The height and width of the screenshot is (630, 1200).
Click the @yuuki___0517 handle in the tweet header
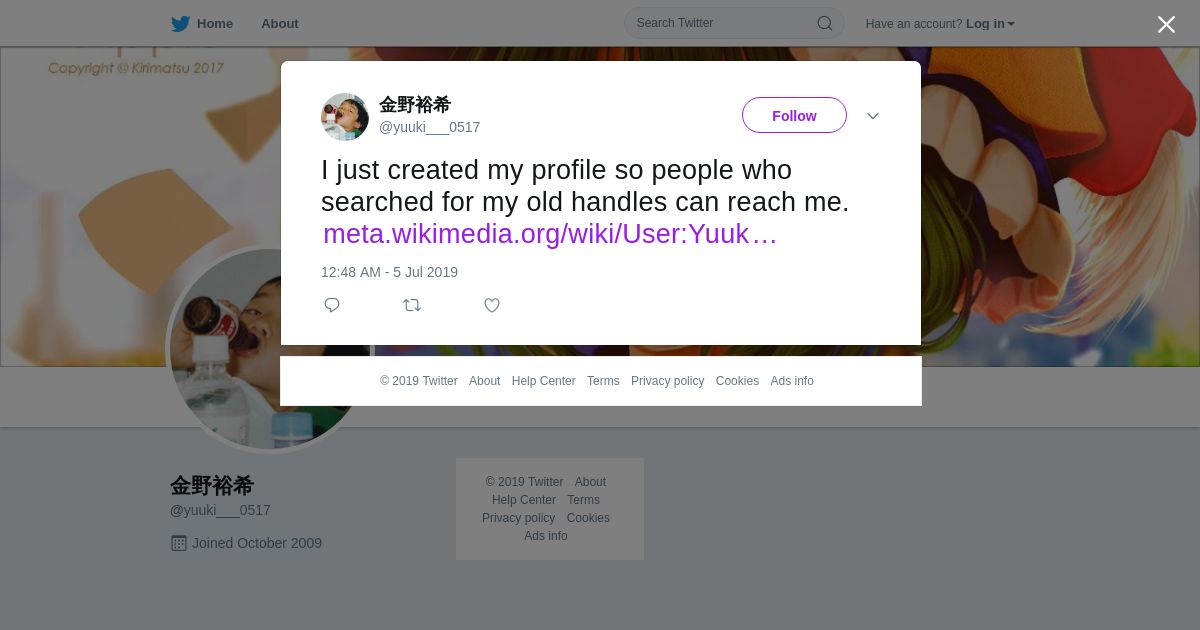[x=429, y=127]
